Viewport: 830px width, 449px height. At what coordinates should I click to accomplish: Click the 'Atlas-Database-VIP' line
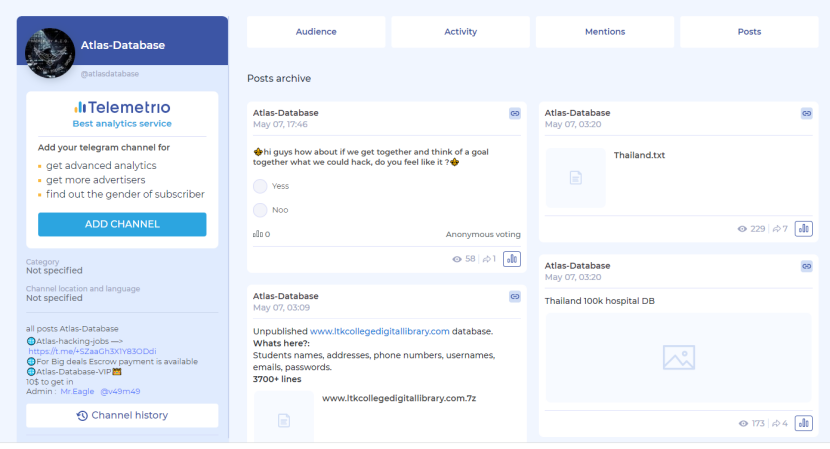[x=74, y=372]
